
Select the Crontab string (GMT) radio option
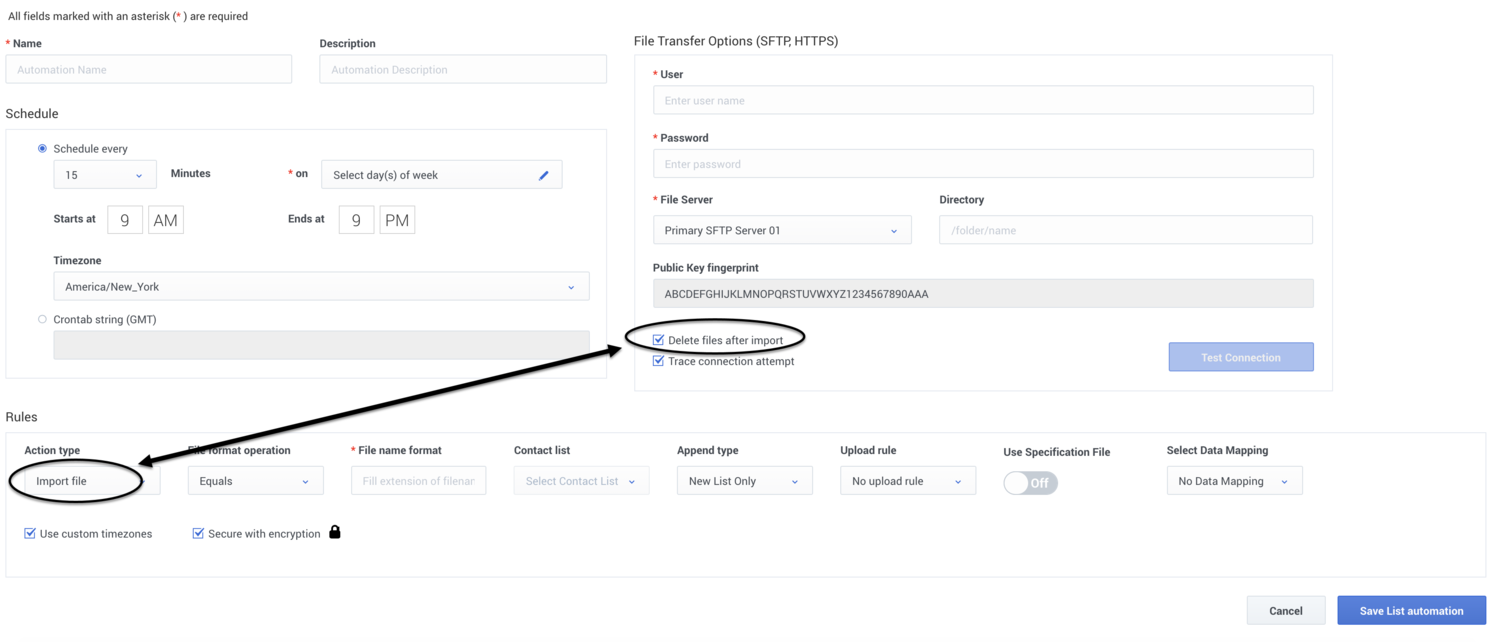[x=42, y=320]
